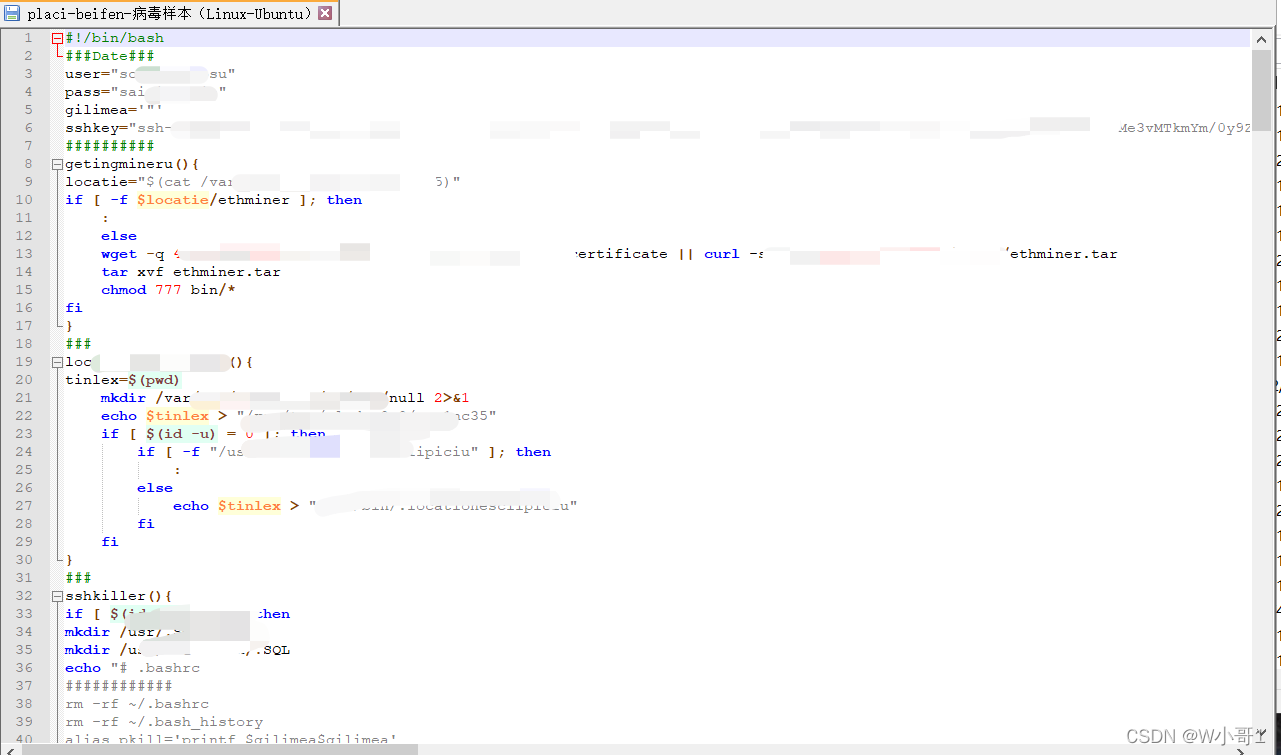Click the '###Date###' comment line

click(110, 56)
